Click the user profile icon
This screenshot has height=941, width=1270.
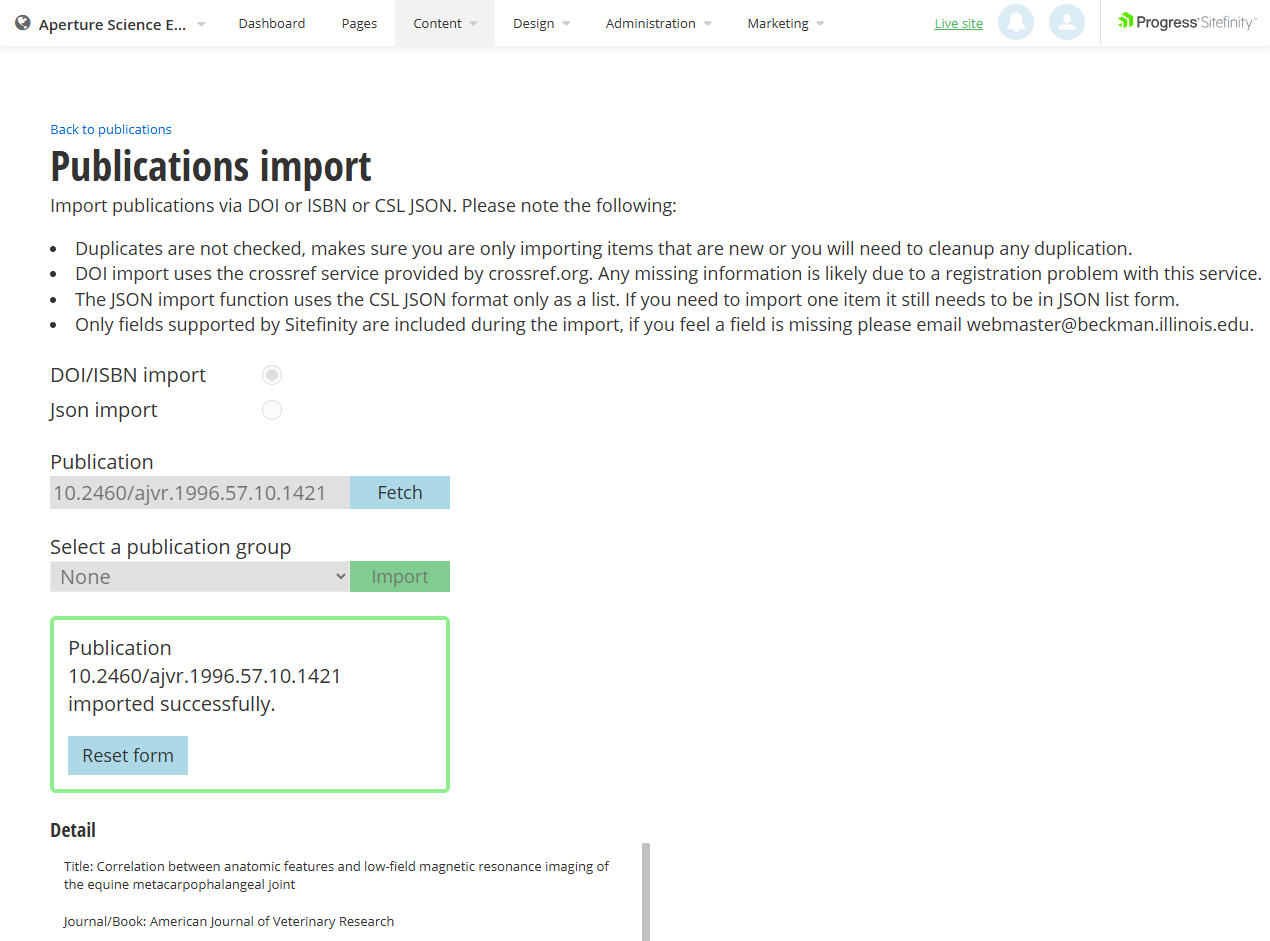coord(1066,22)
